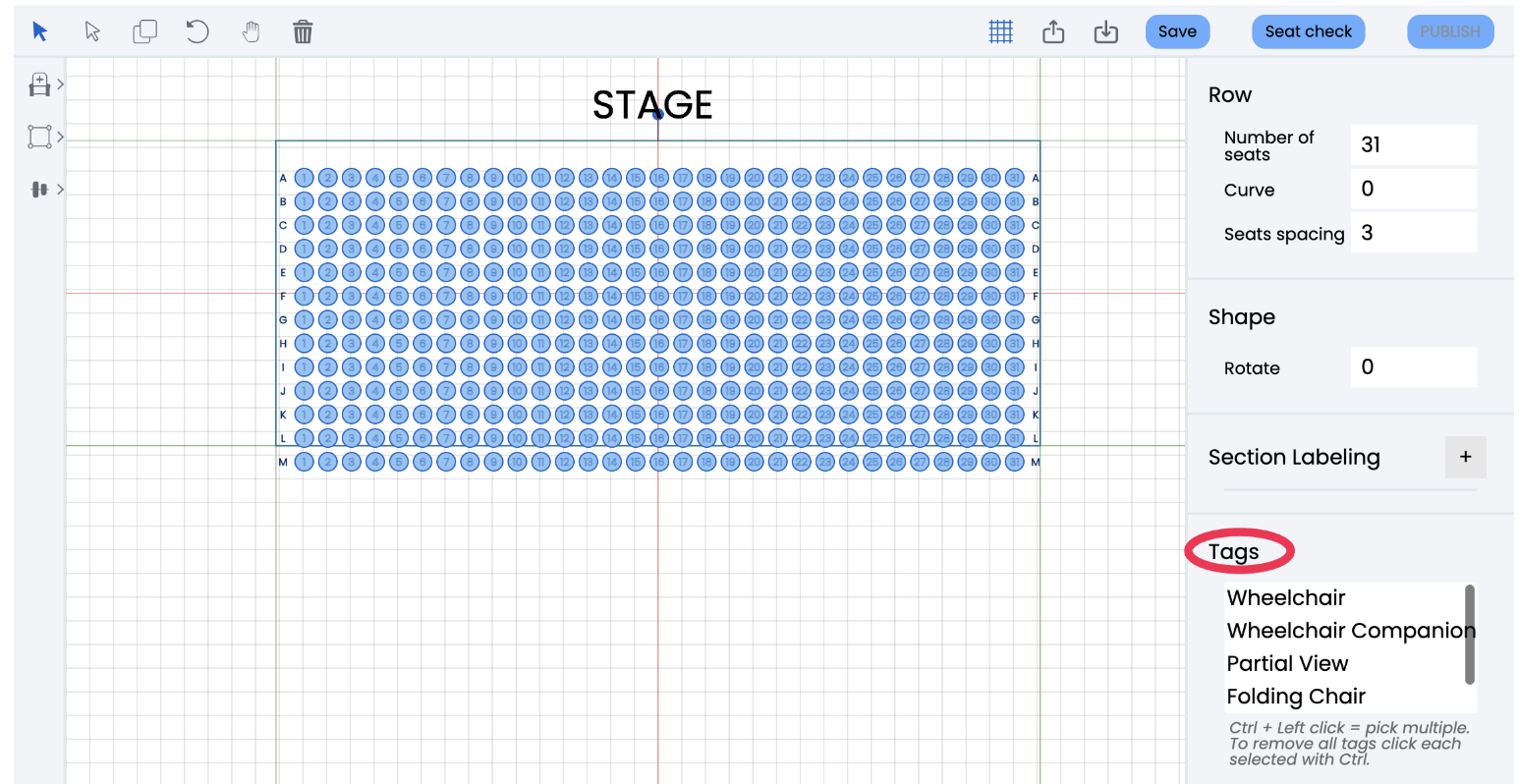Select the Wheelchair tag
Viewport: 1519px width, 784px height.
pyautogui.click(x=1286, y=597)
